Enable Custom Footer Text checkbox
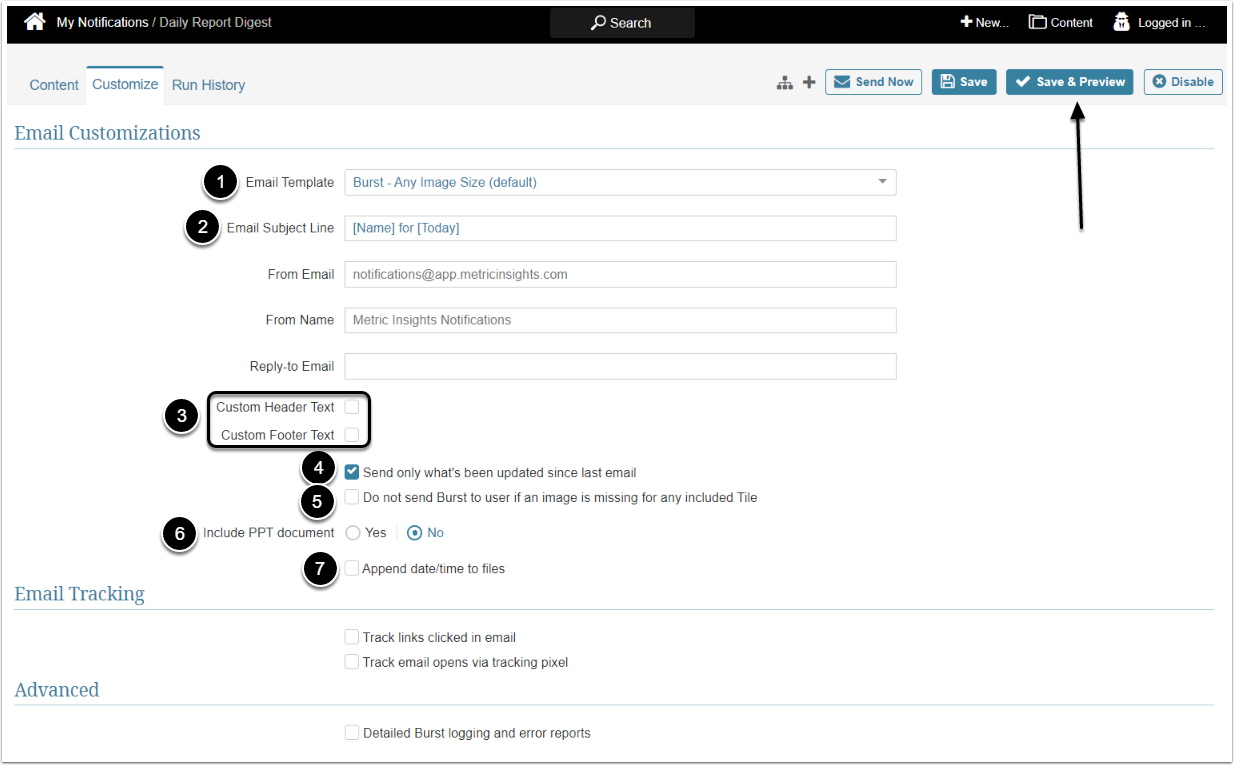 click(352, 435)
